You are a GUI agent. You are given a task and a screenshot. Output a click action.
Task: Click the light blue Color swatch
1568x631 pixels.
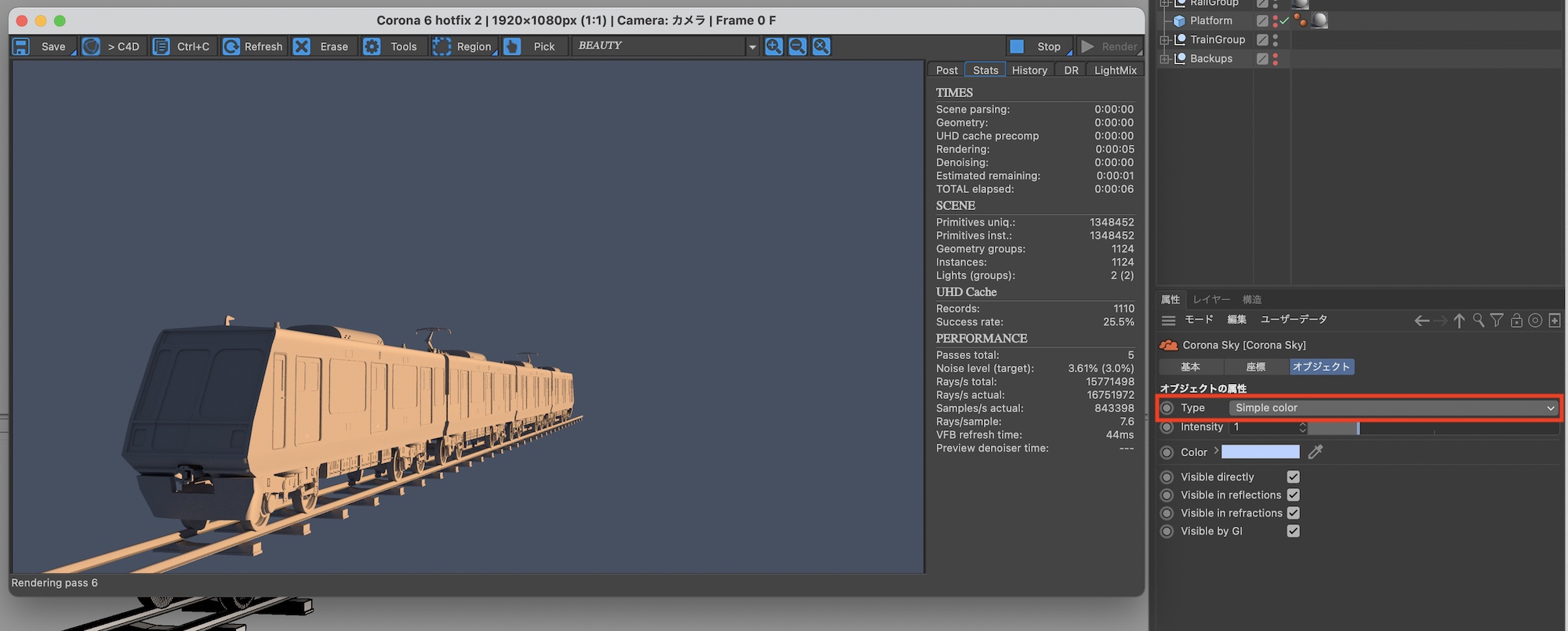pyautogui.click(x=1260, y=451)
